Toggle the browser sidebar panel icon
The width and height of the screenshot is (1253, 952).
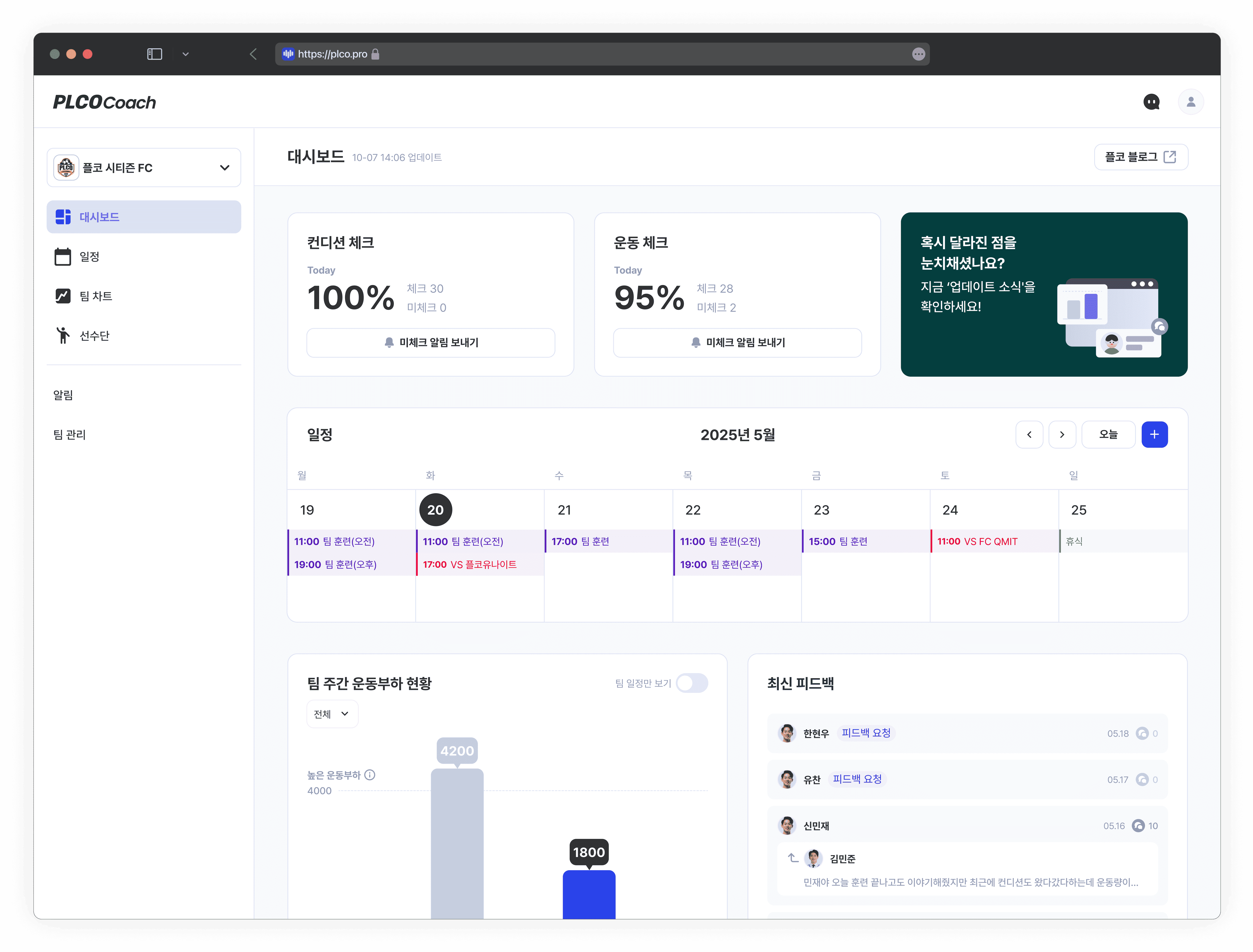pyautogui.click(x=155, y=54)
